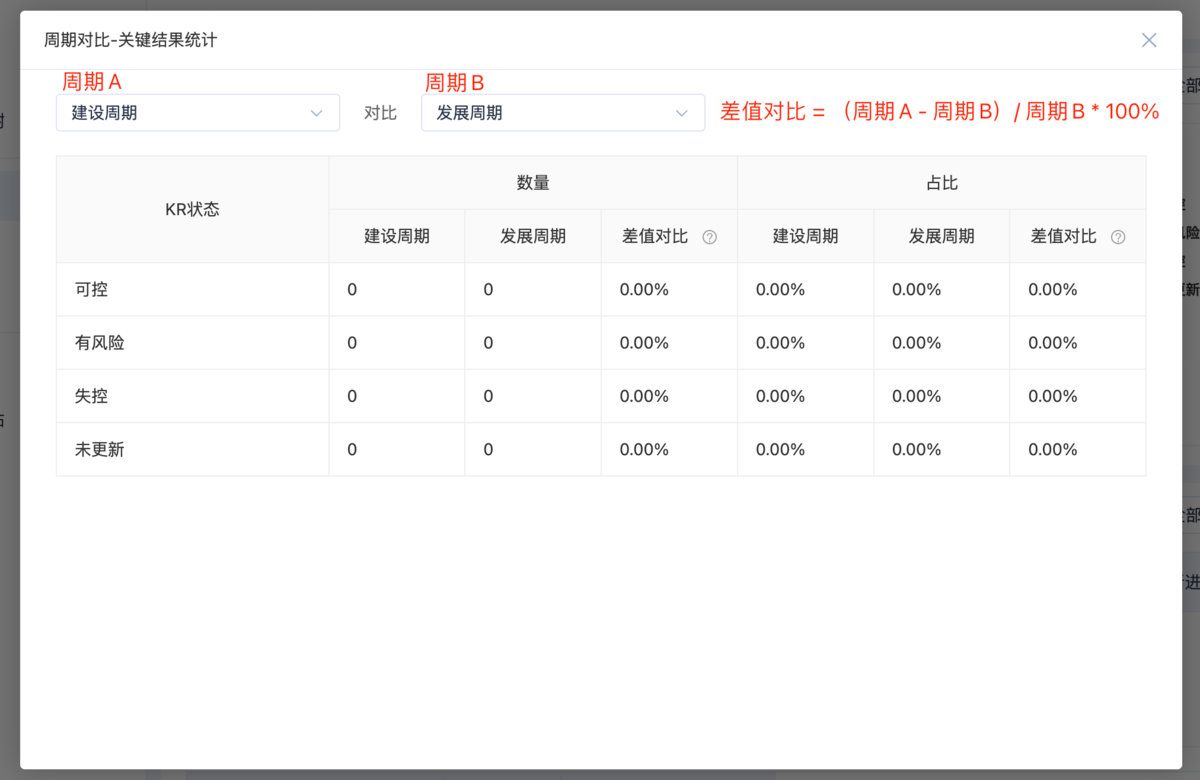
Task: Click the 占比 group header
Action: click(941, 183)
